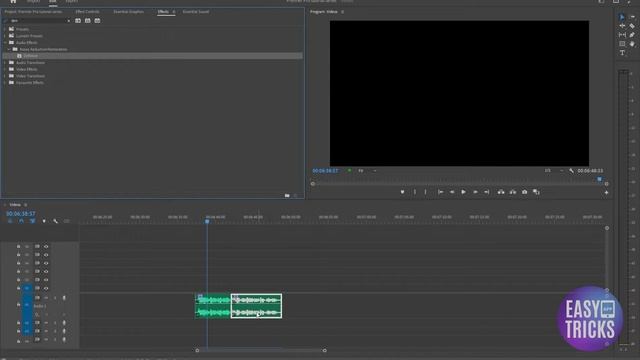640x360 pixels.
Task: Lock the topmost video track
Action: (18, 247)
